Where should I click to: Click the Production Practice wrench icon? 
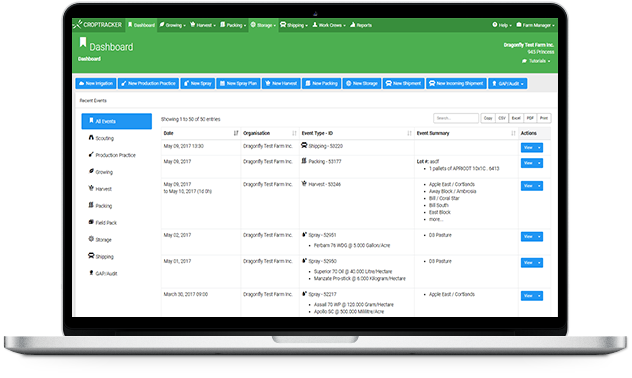91,154
